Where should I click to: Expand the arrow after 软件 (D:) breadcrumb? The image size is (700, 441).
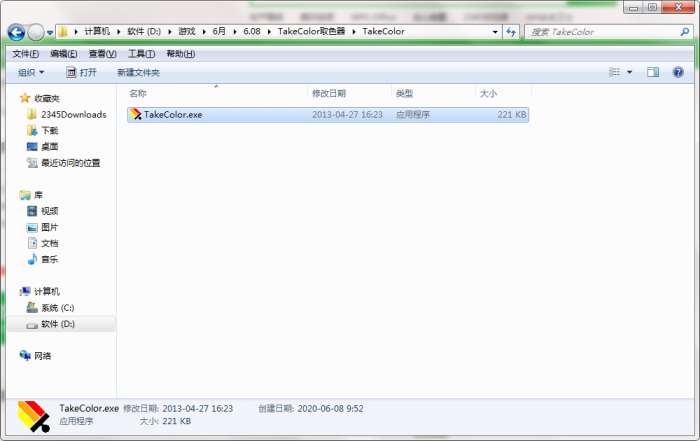(170, 32)
